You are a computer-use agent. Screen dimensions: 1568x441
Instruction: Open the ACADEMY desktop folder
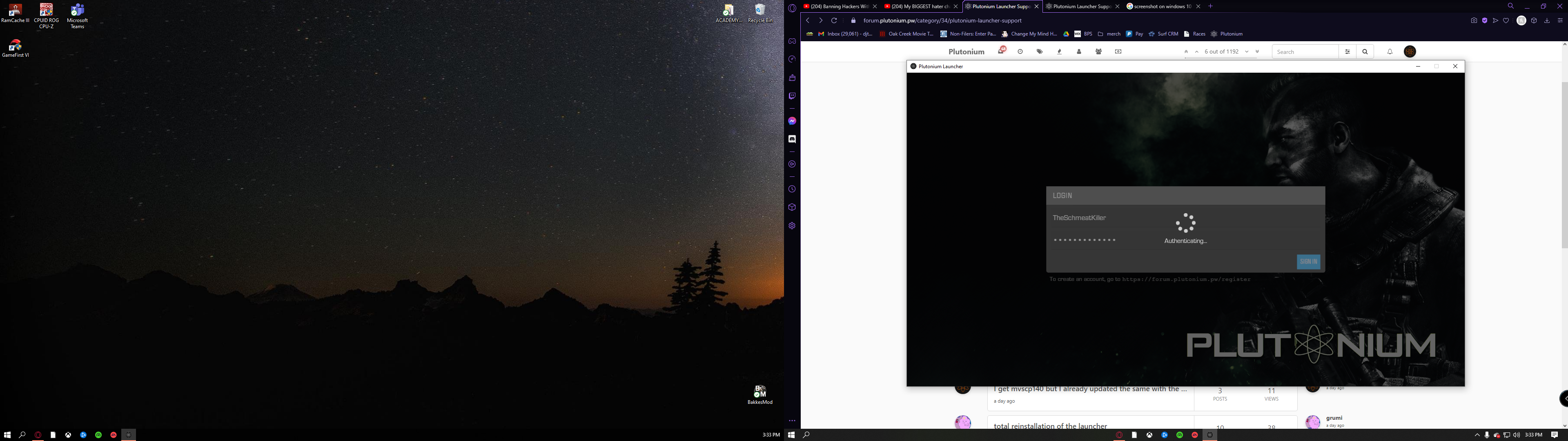tap(728, 13)
